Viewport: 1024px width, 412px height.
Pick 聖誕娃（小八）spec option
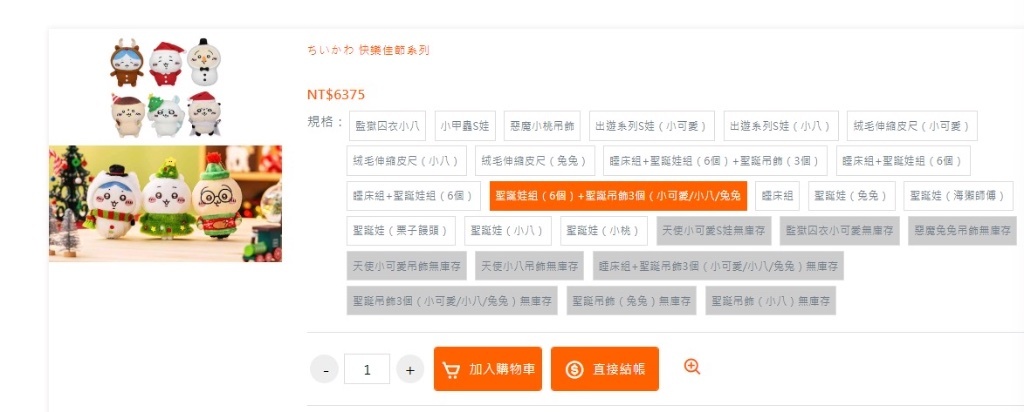(x=508, y=230)
